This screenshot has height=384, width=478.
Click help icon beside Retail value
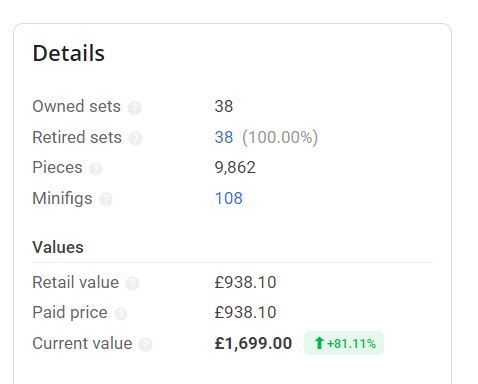(x=132, y=284)
